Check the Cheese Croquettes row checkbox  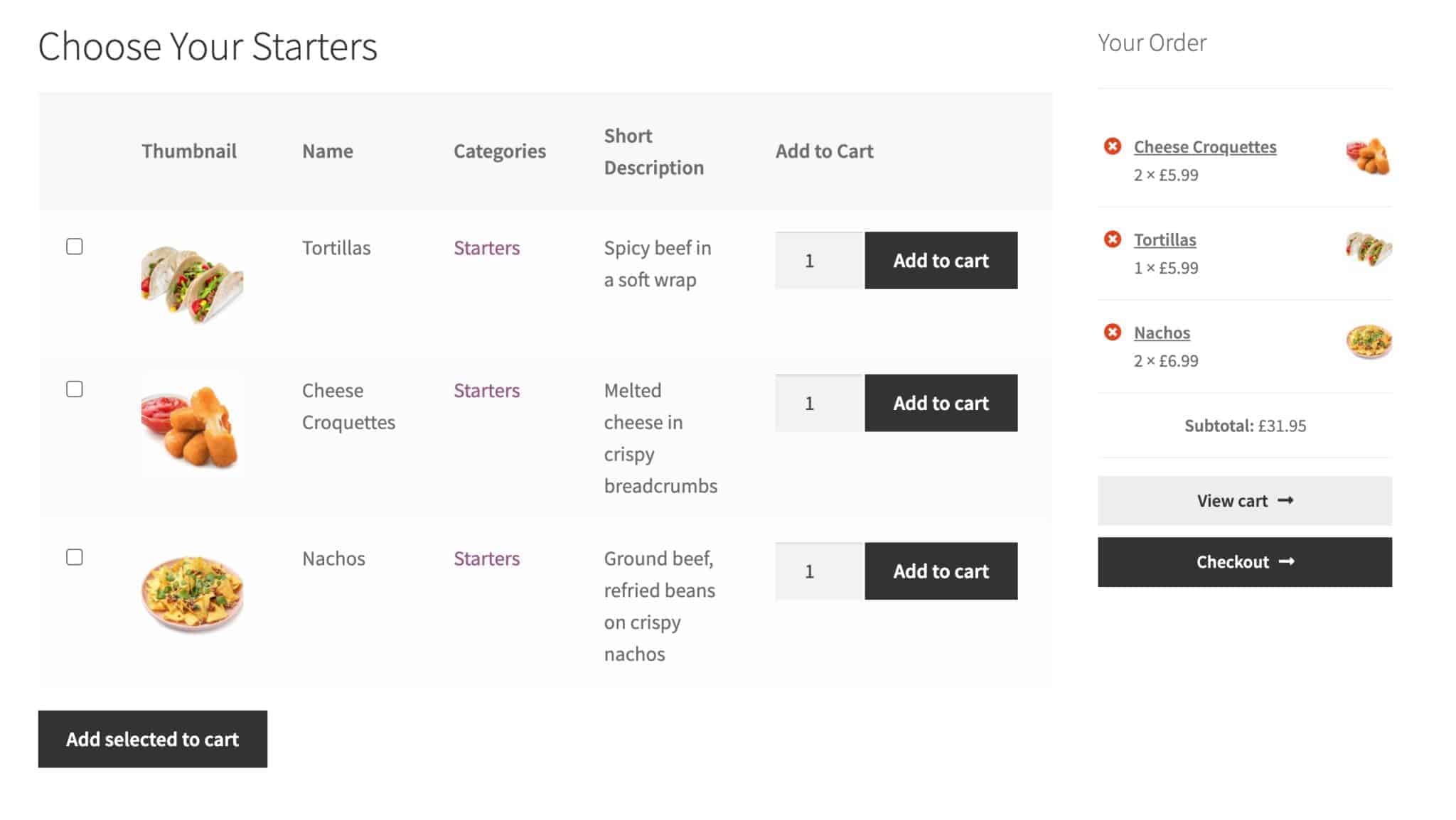point(75,389)
